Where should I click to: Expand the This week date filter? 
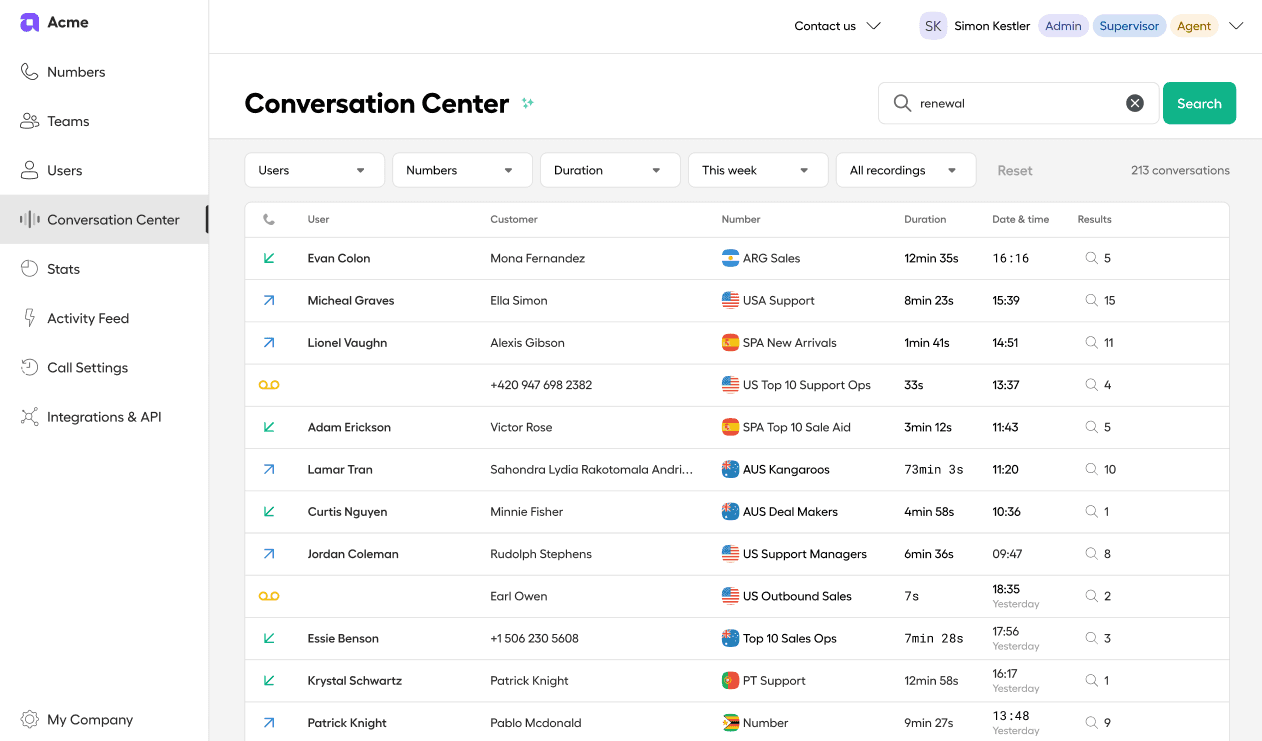point(757,169)
